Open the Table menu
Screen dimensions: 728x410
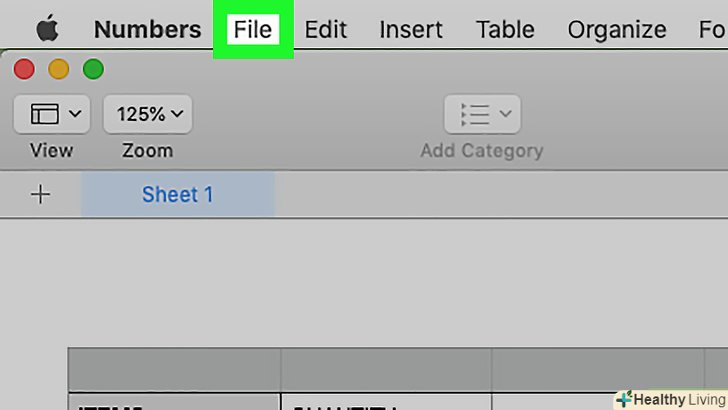505,30
